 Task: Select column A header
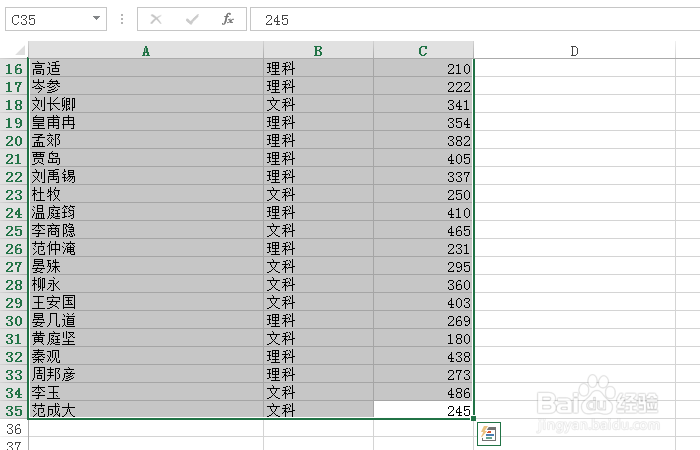point(146,50)
